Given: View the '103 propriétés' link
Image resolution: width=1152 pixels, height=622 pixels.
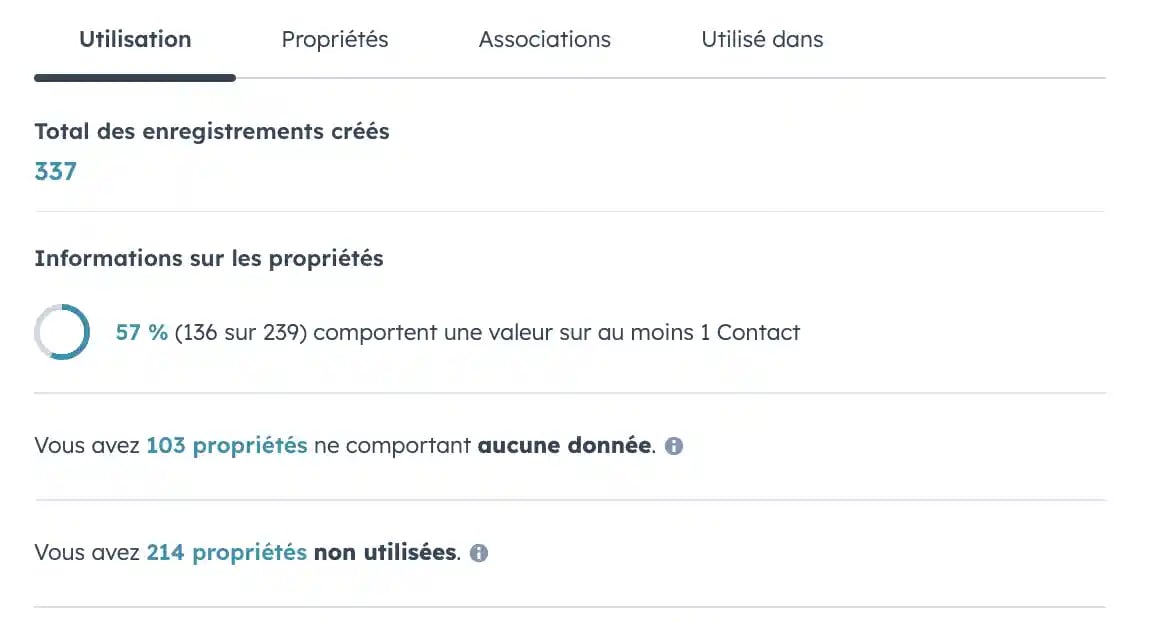Looking at the screenshot, I should point(227,446).
